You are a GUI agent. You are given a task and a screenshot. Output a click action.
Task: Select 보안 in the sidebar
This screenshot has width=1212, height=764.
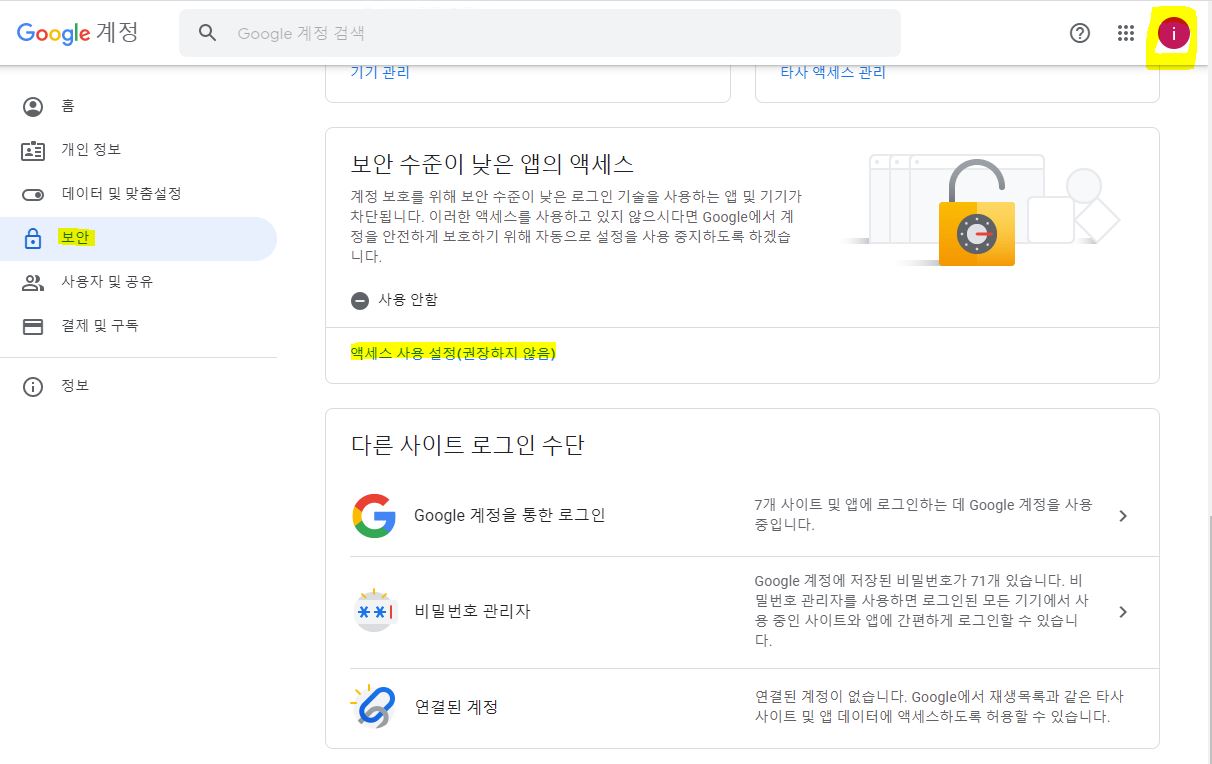coord(75,238)
